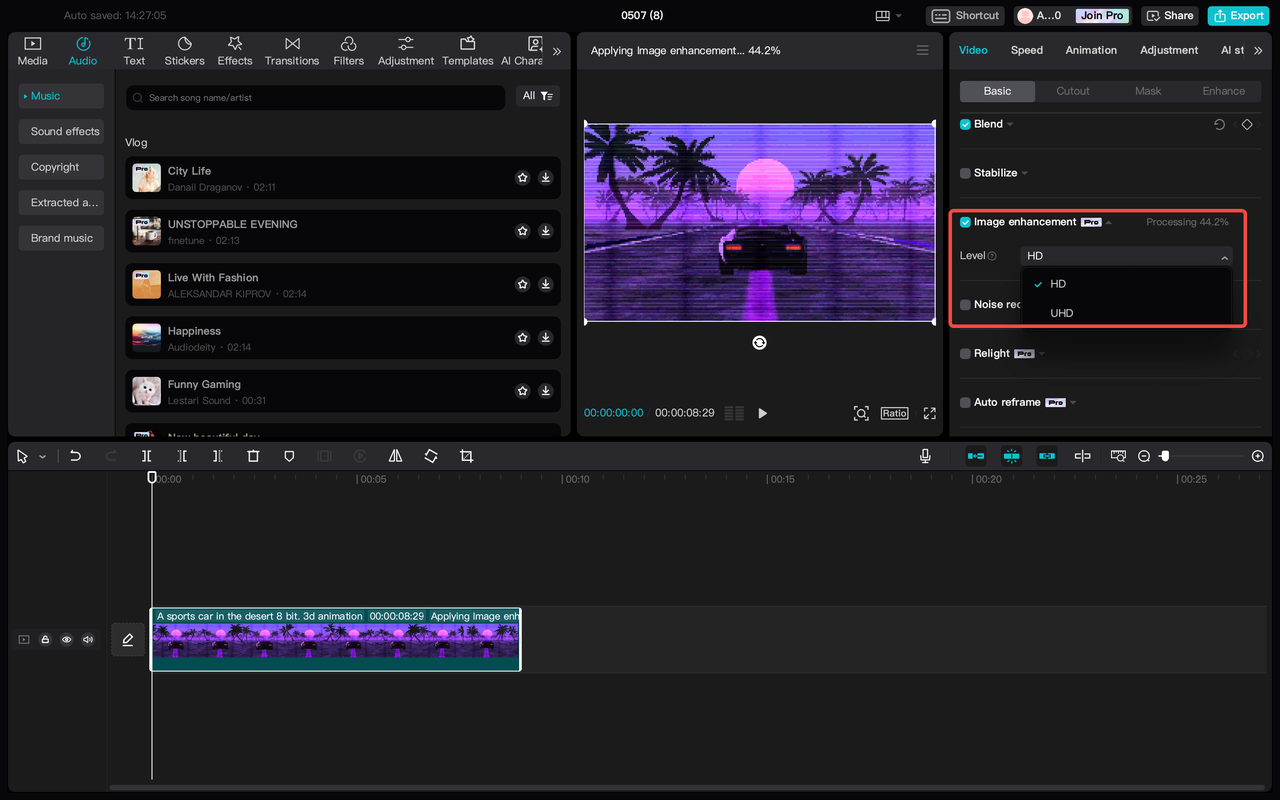Click the undo arrow in timeline toolbar
Image resolution: width=1280 pixels, height=800 pixels.
coord(75,456)
